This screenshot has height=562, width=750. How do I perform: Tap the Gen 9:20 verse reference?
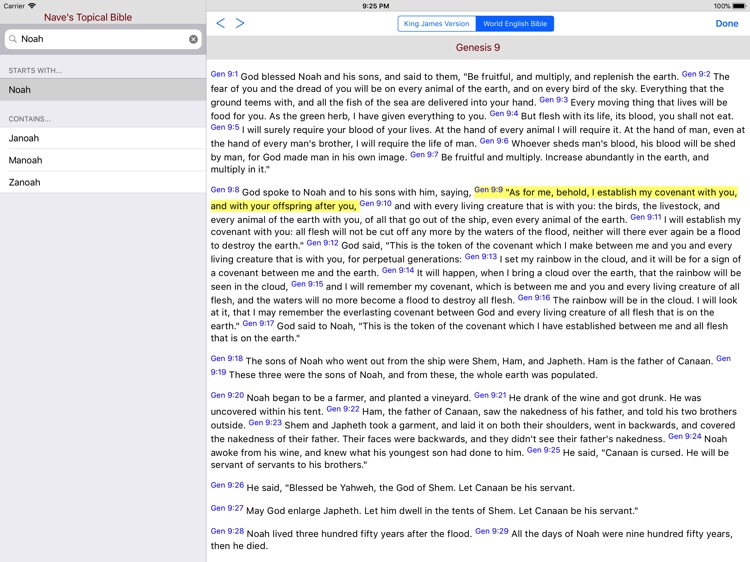227,396
